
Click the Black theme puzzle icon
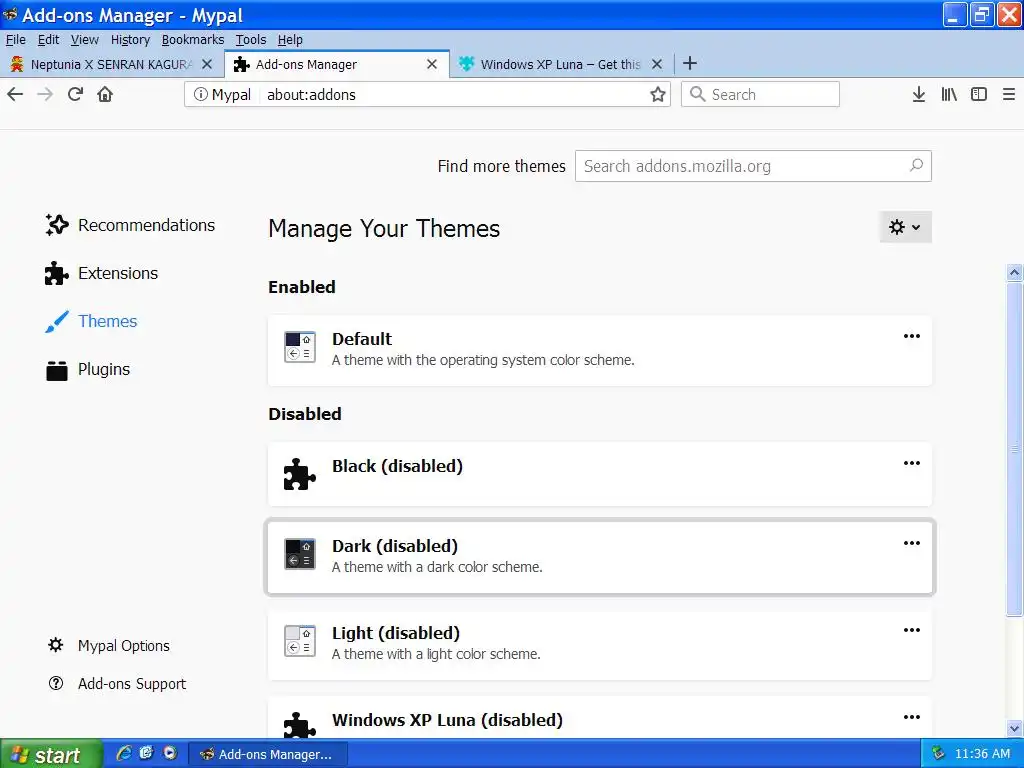coord(300,474)
